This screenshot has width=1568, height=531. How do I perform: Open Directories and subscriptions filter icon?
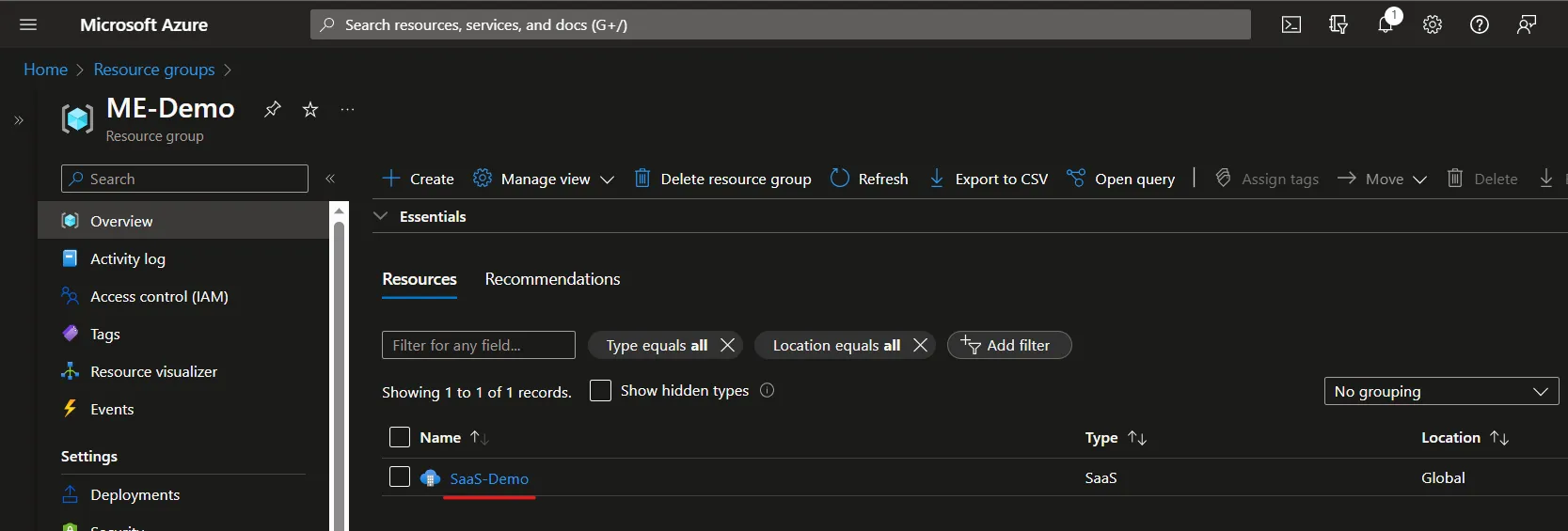click(1338, 24)
